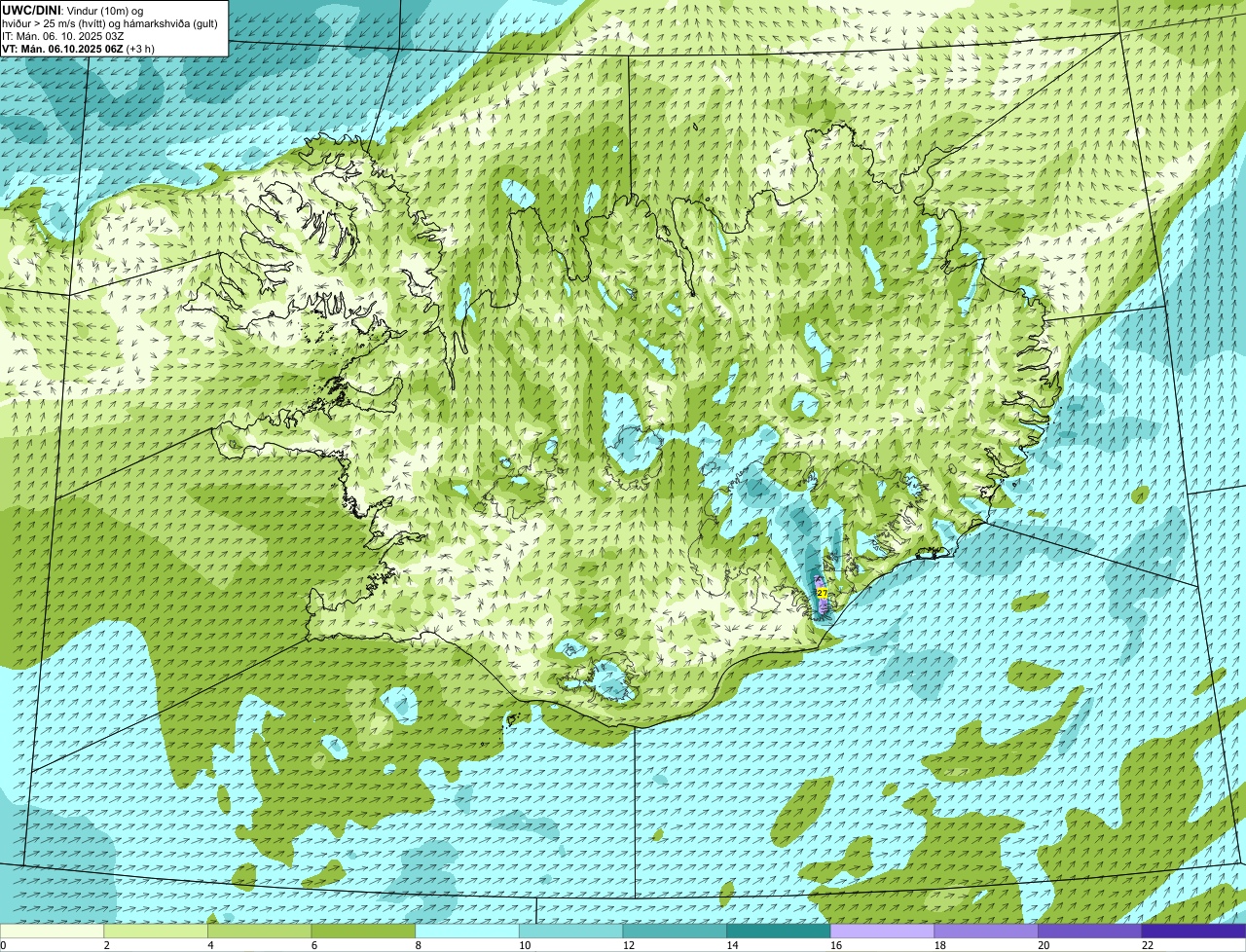Viewport: 1246px width, 952px height.
Task: Click the scale label '16'
Action: click(836, 945)
